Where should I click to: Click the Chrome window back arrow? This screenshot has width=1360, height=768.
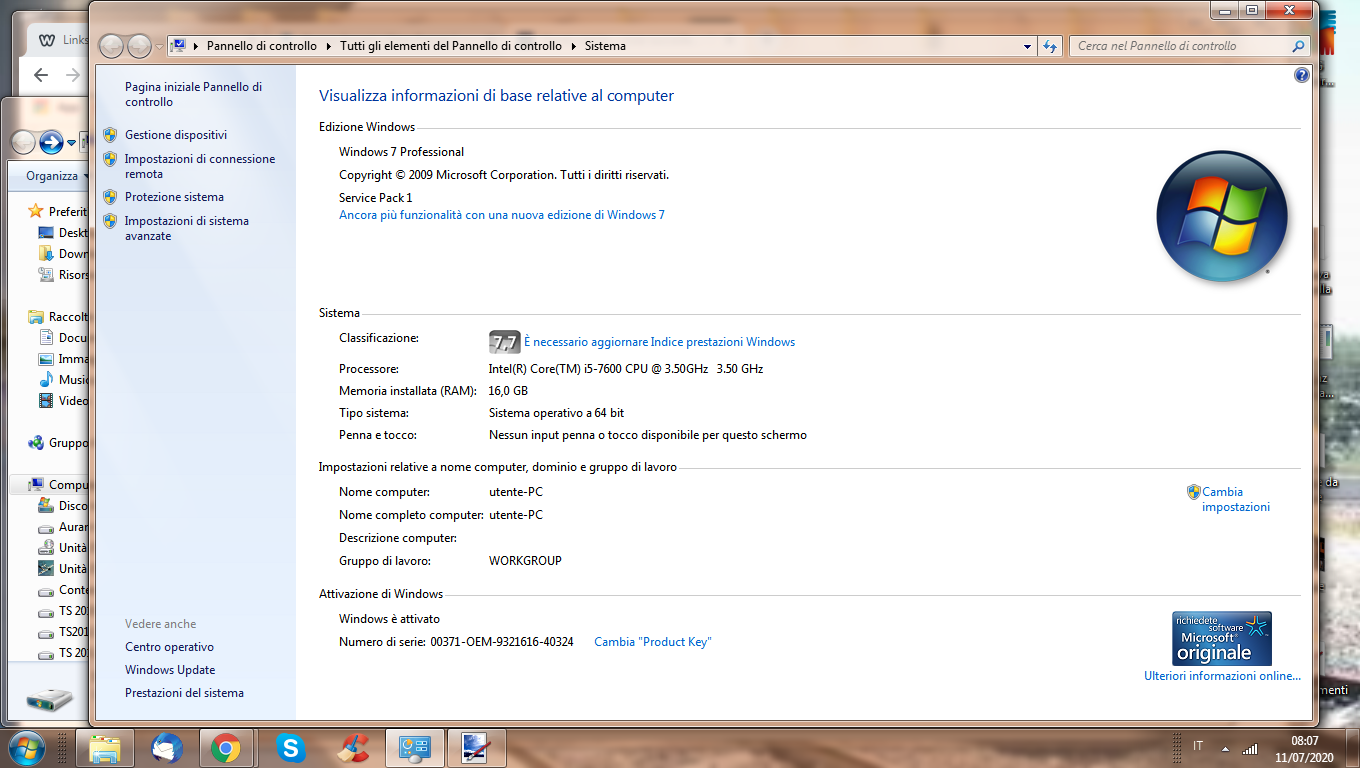point(41,75)
